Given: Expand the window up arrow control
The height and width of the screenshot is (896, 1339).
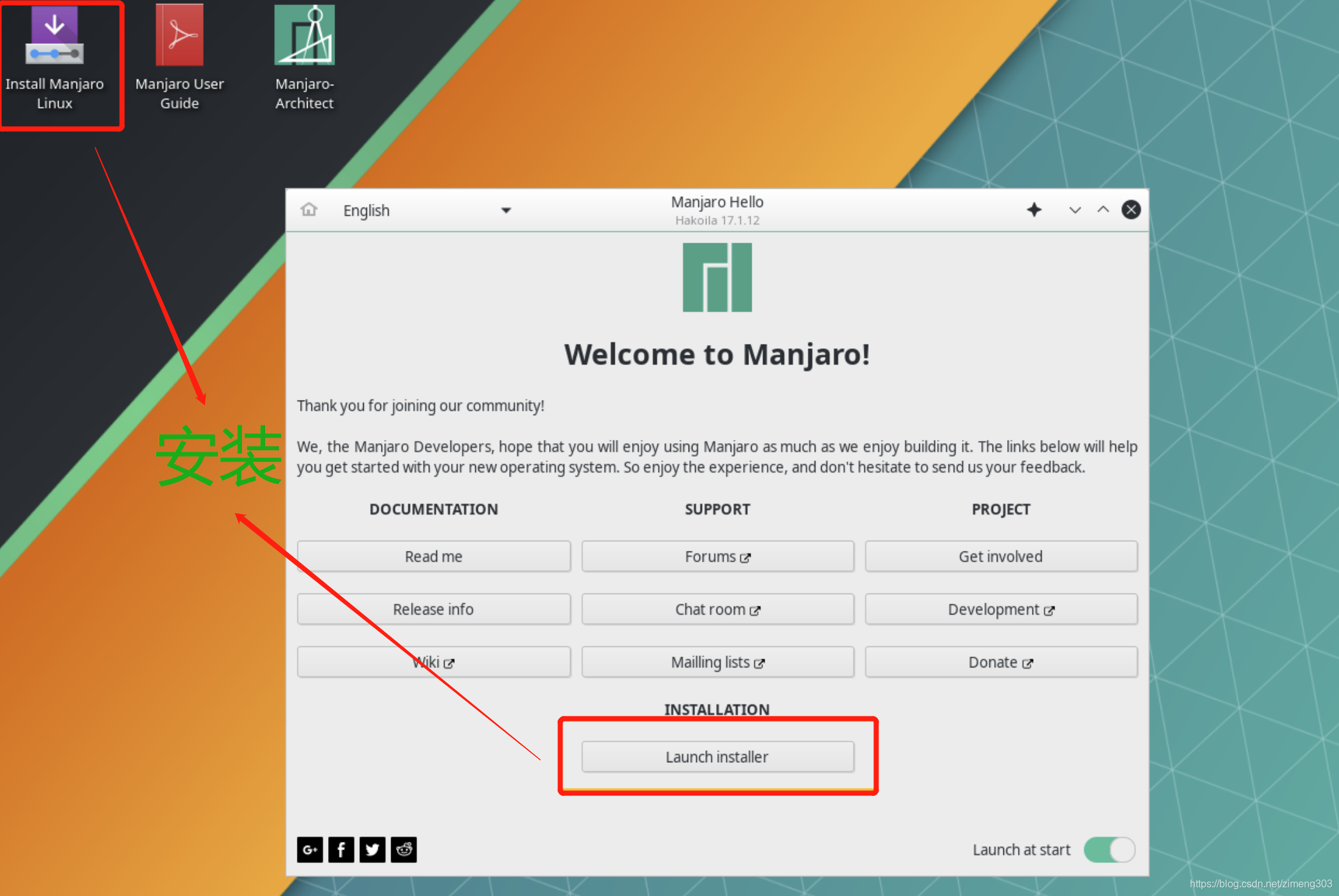Looking at the screenshot, I should coord(1102,209).
